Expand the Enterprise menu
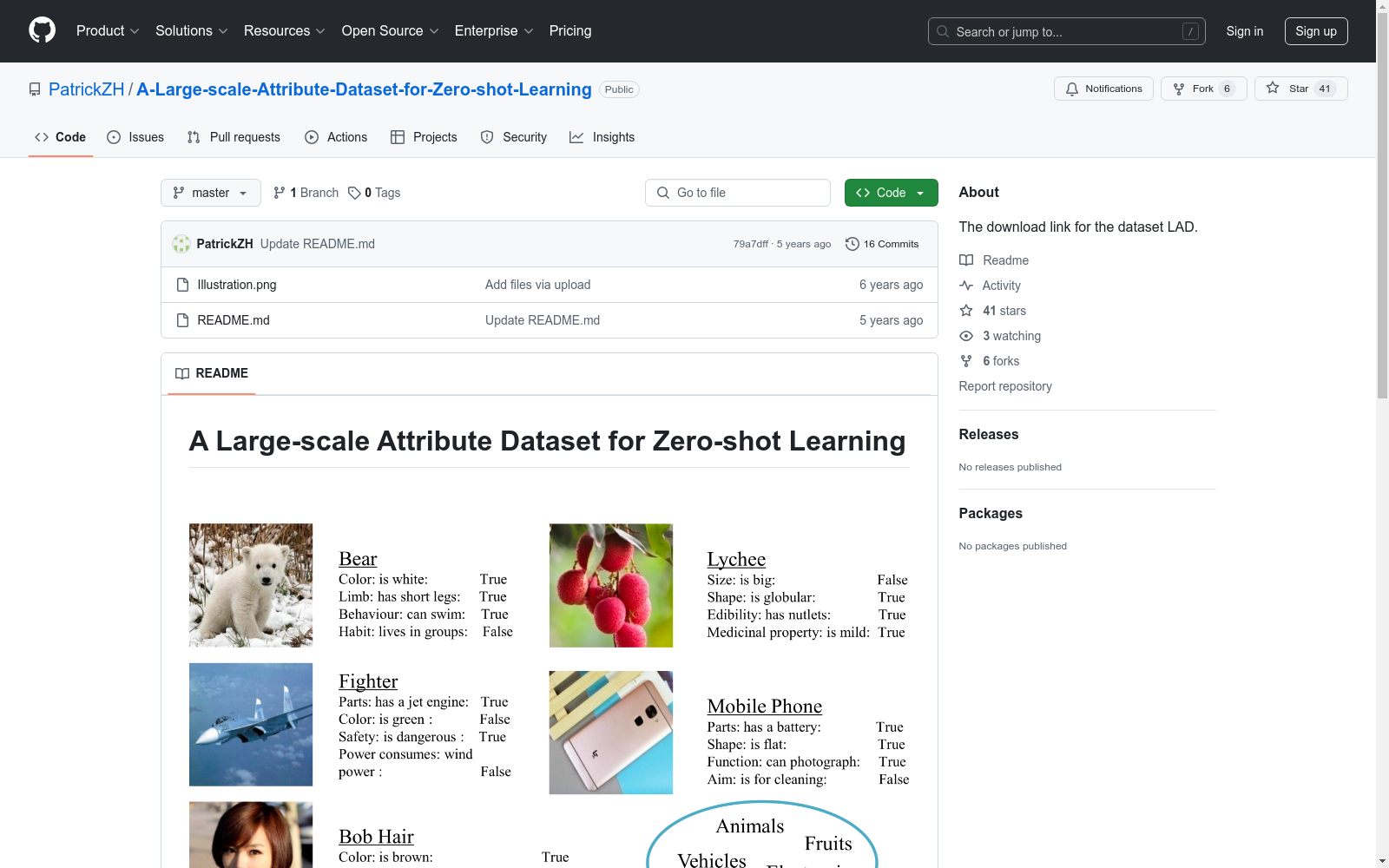The image size is (1389, 868). click(x=494, y=31)
